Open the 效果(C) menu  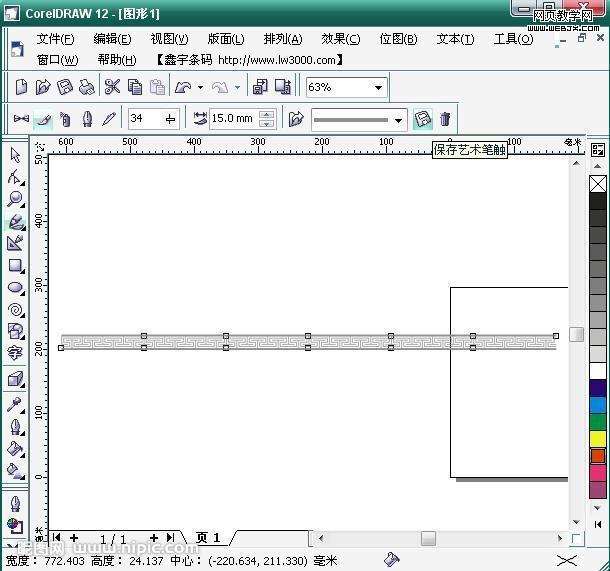[x=341, y=39]
